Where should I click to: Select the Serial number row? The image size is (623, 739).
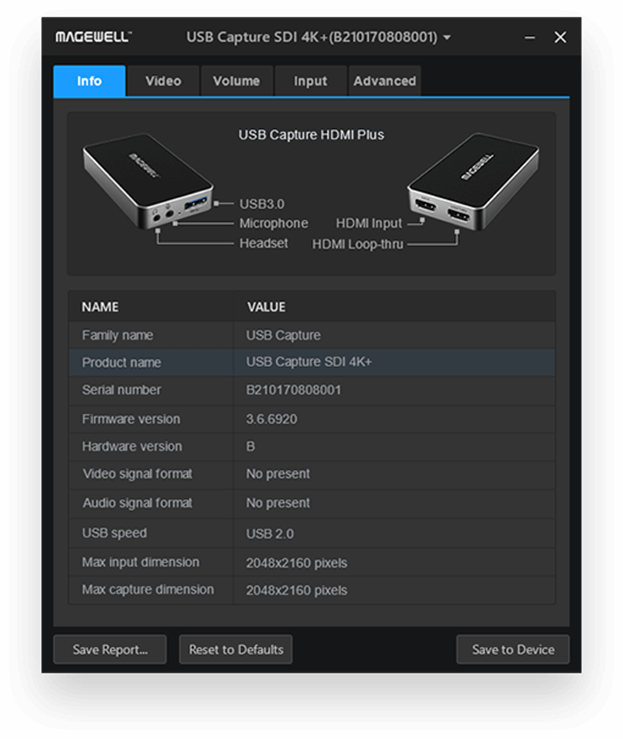point(311,390)
